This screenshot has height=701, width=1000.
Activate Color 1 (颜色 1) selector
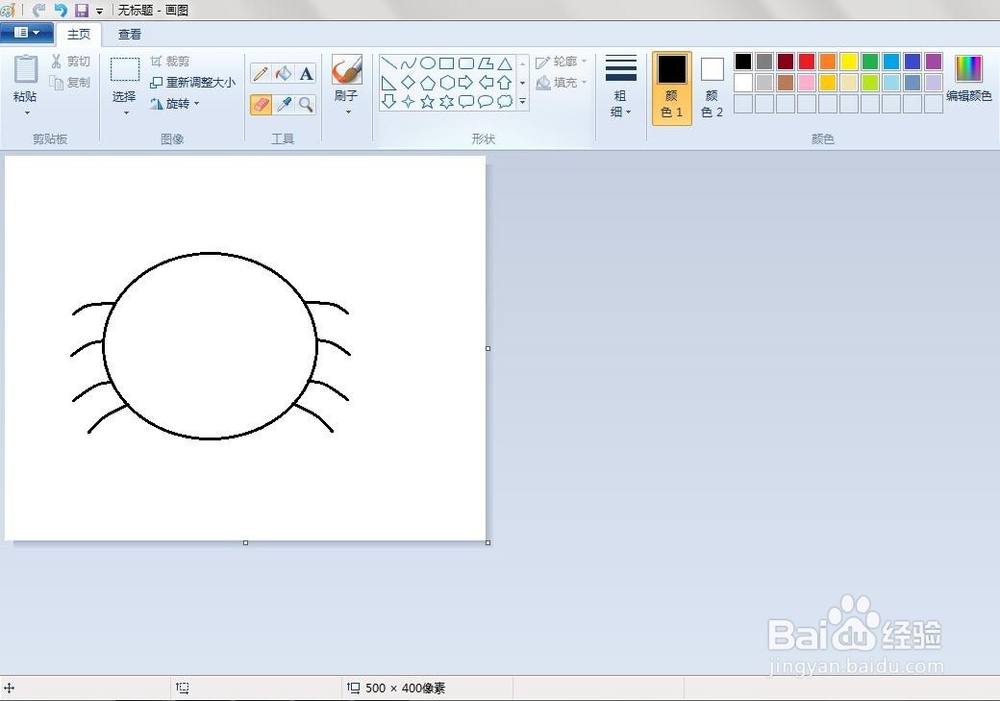click(672, 87)
